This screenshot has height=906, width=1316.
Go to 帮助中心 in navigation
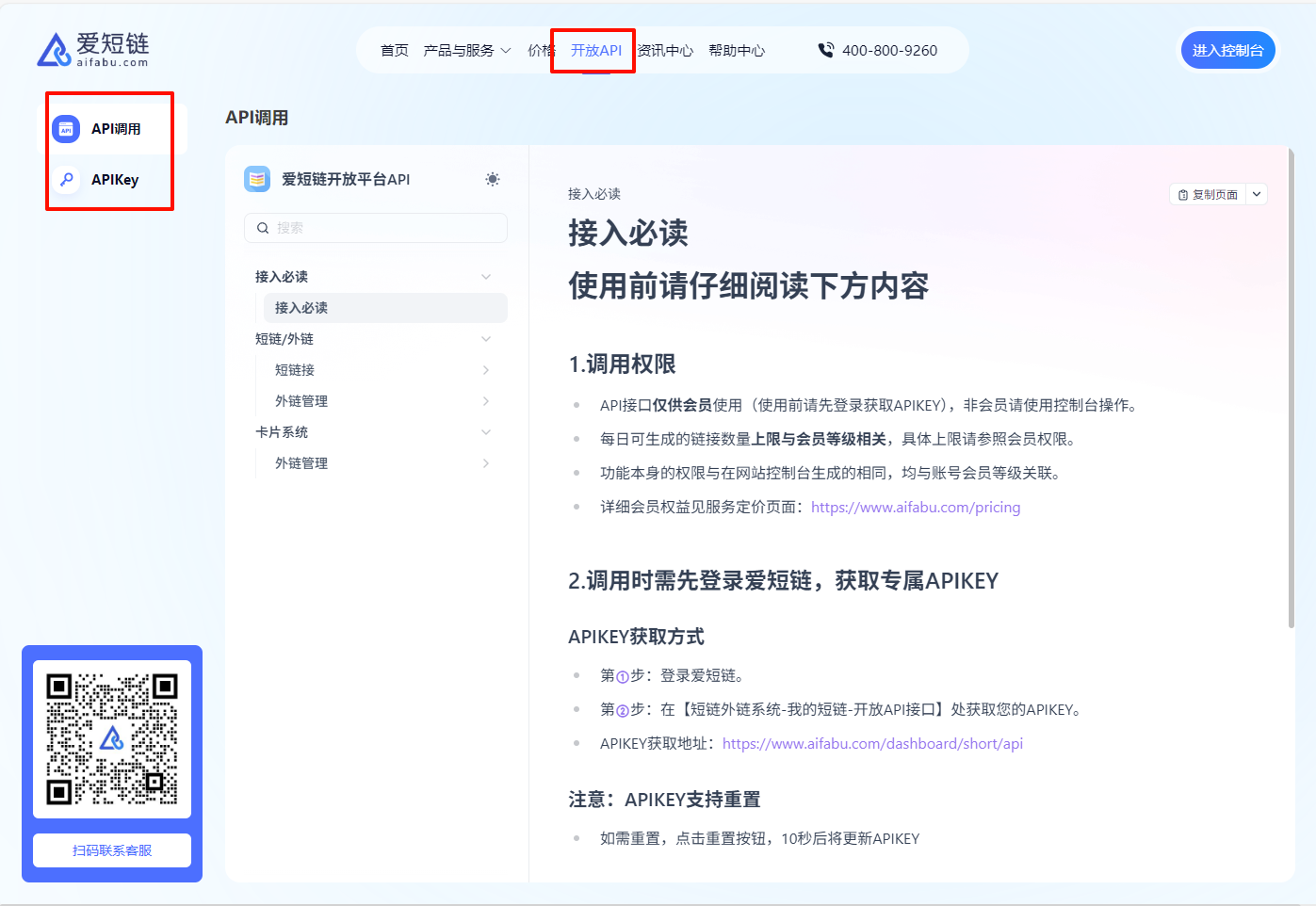tap(737, 51)
